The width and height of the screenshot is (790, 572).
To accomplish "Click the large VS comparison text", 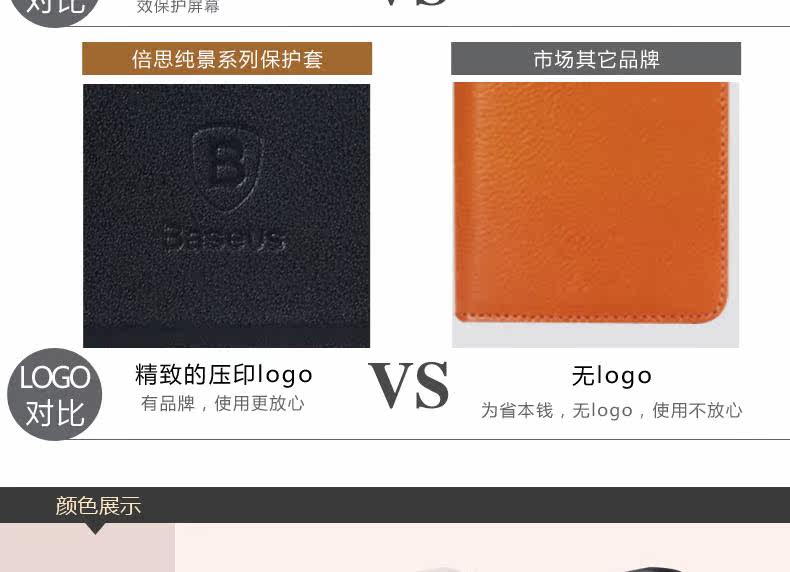I will click(409, 386).
